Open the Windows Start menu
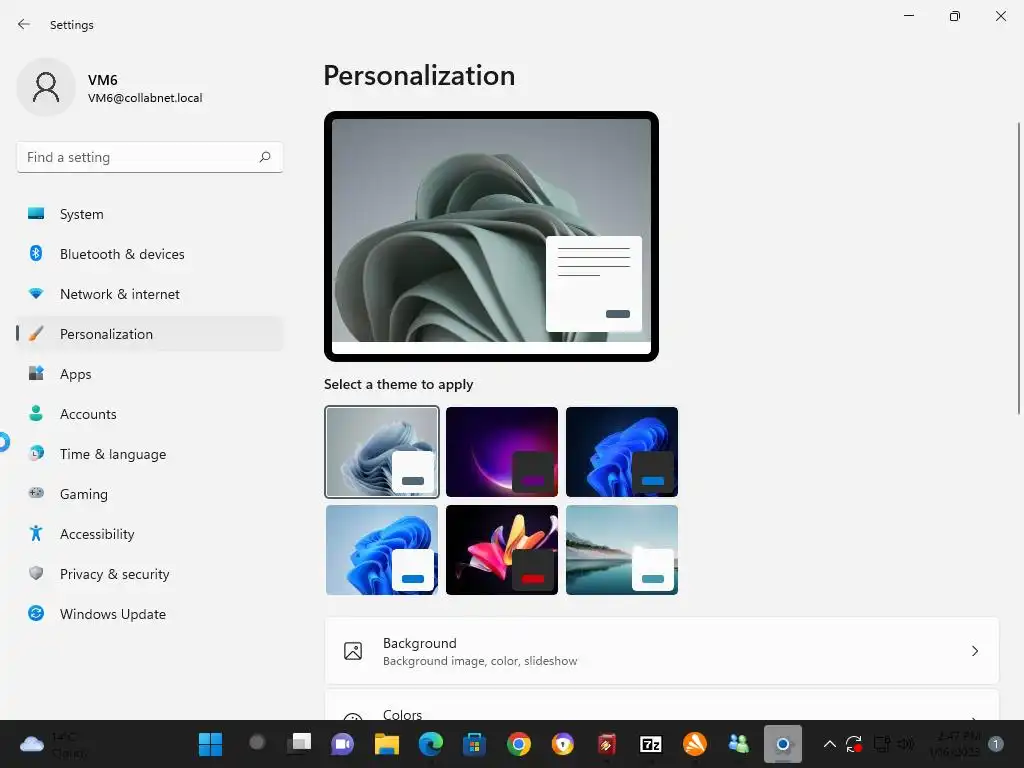This screenshot has height=768, width=1024. click(x=210, y=744)
